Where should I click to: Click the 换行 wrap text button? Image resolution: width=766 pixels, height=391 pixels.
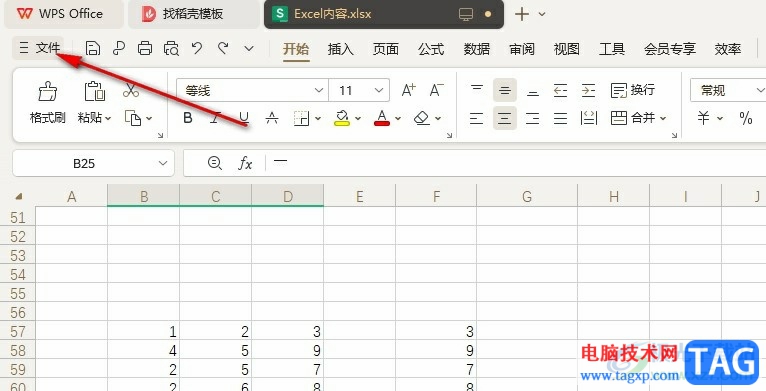pos(633,90)
